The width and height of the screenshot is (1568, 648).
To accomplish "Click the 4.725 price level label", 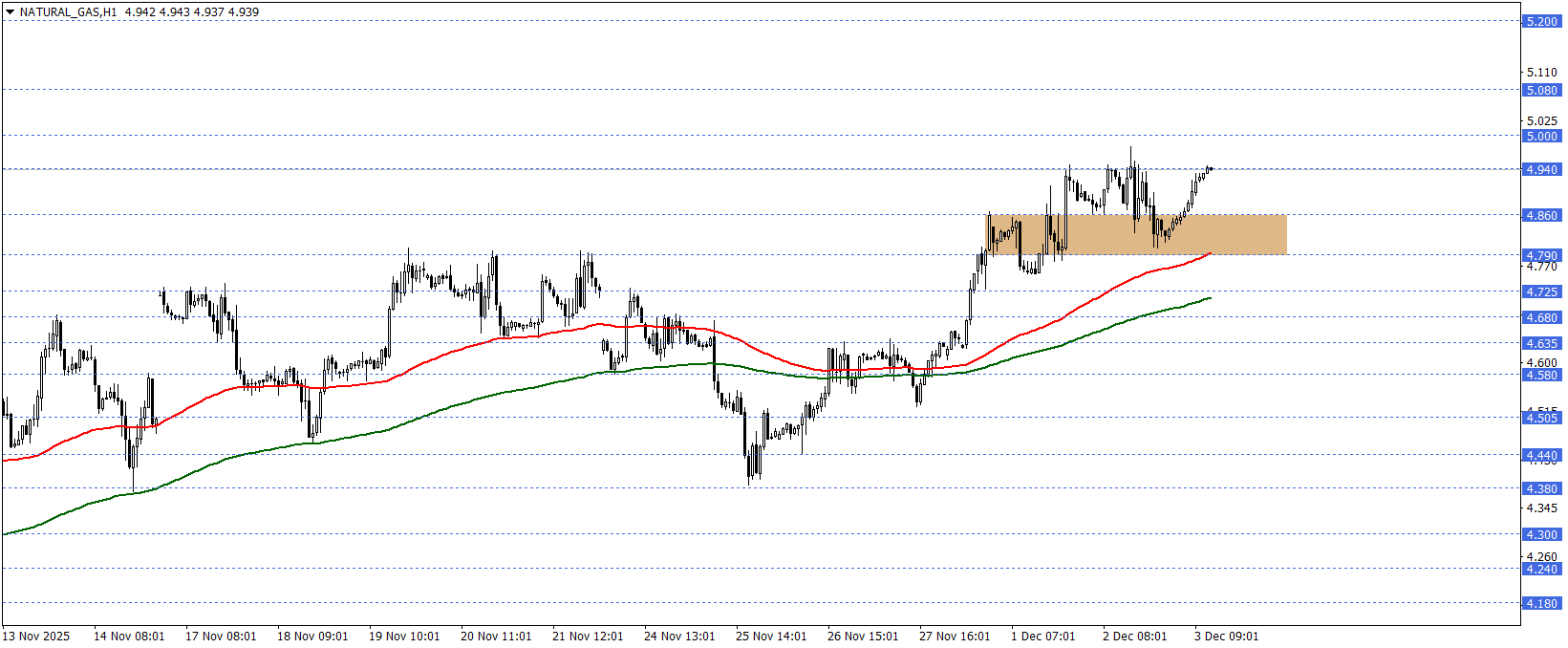I will pyautogui.click(x=1540, y=292).
